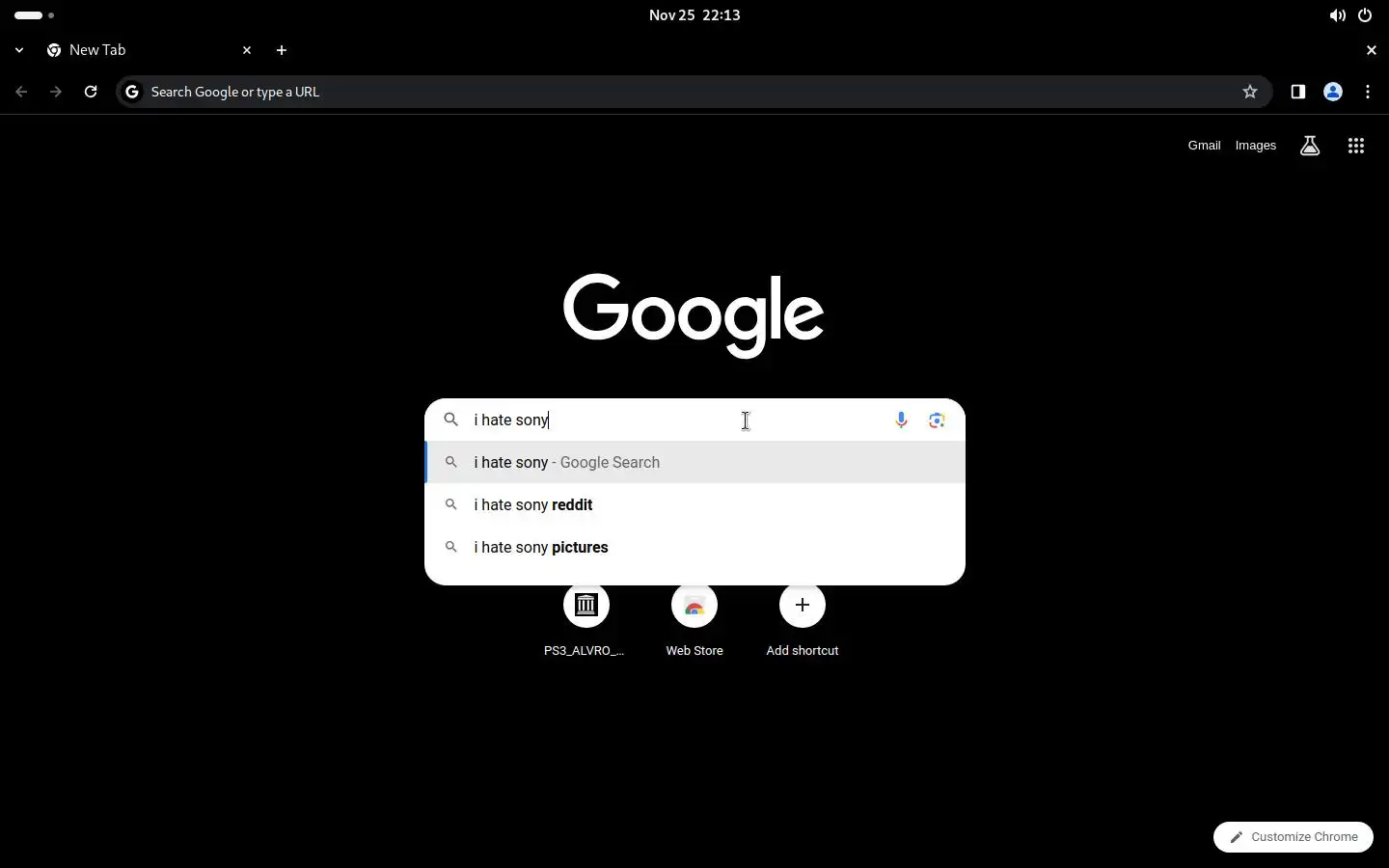Viewport: 1389px width, 868px height.
Task: Click Customize Chrome button
Action: pyautogui.click(x=1294, y=837)
